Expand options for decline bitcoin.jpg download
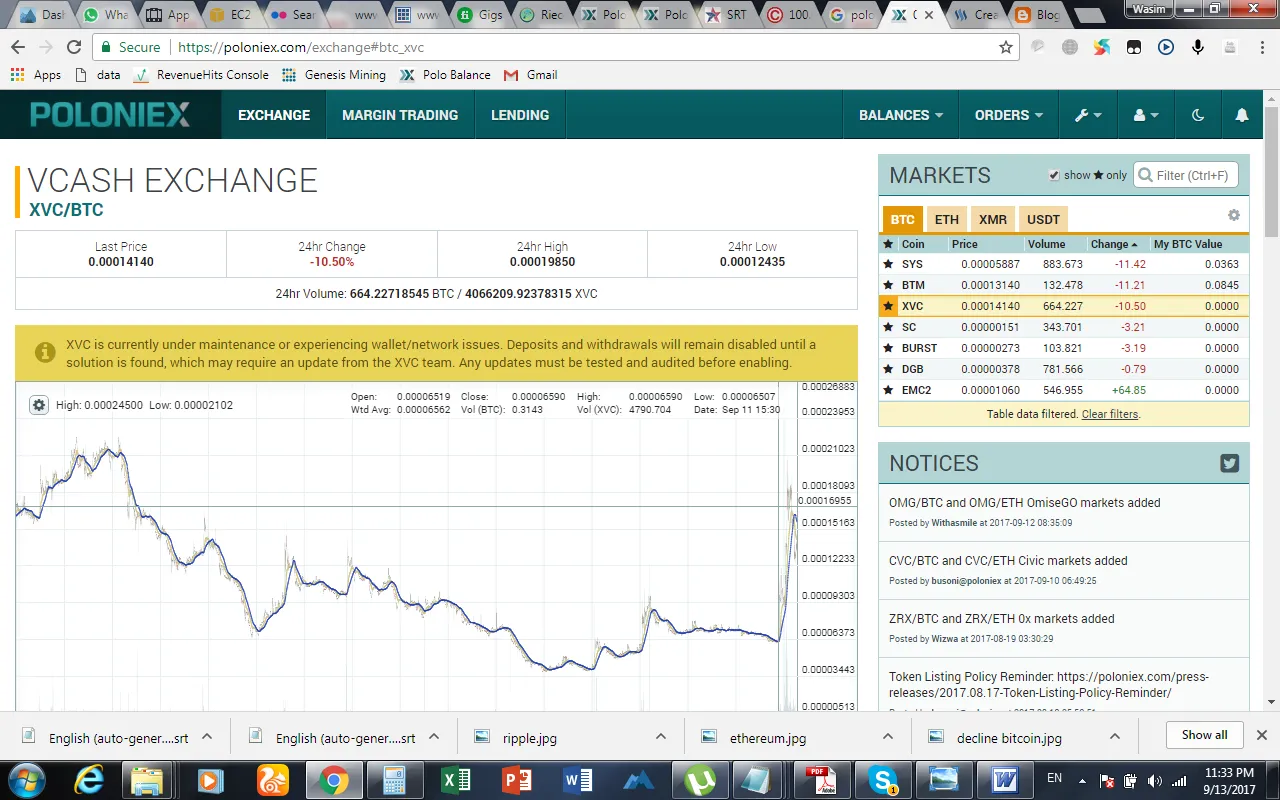This screenshot has width=1280, height=800. 1115,737
